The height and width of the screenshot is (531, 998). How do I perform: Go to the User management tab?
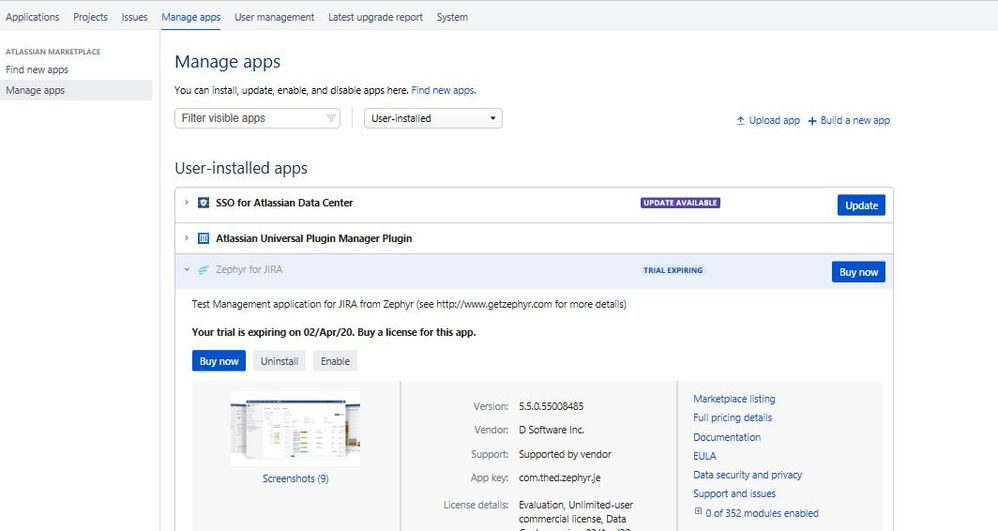click(274, 17)
